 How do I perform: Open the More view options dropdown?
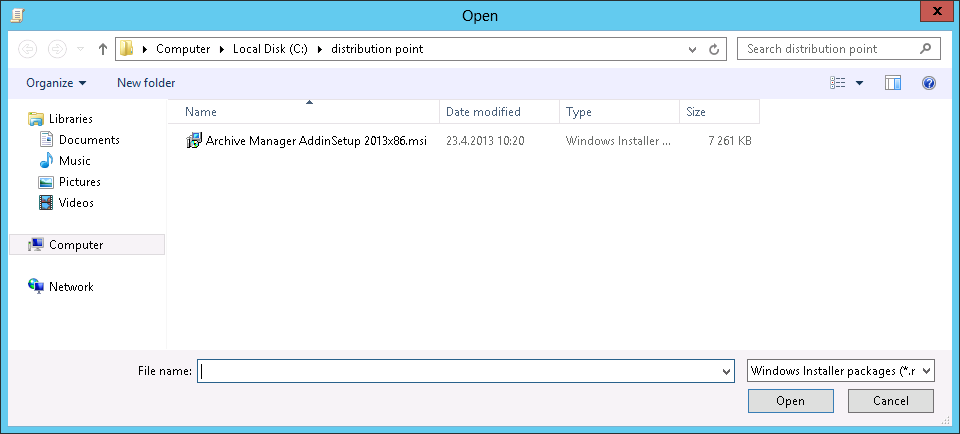tap(860, 83)
